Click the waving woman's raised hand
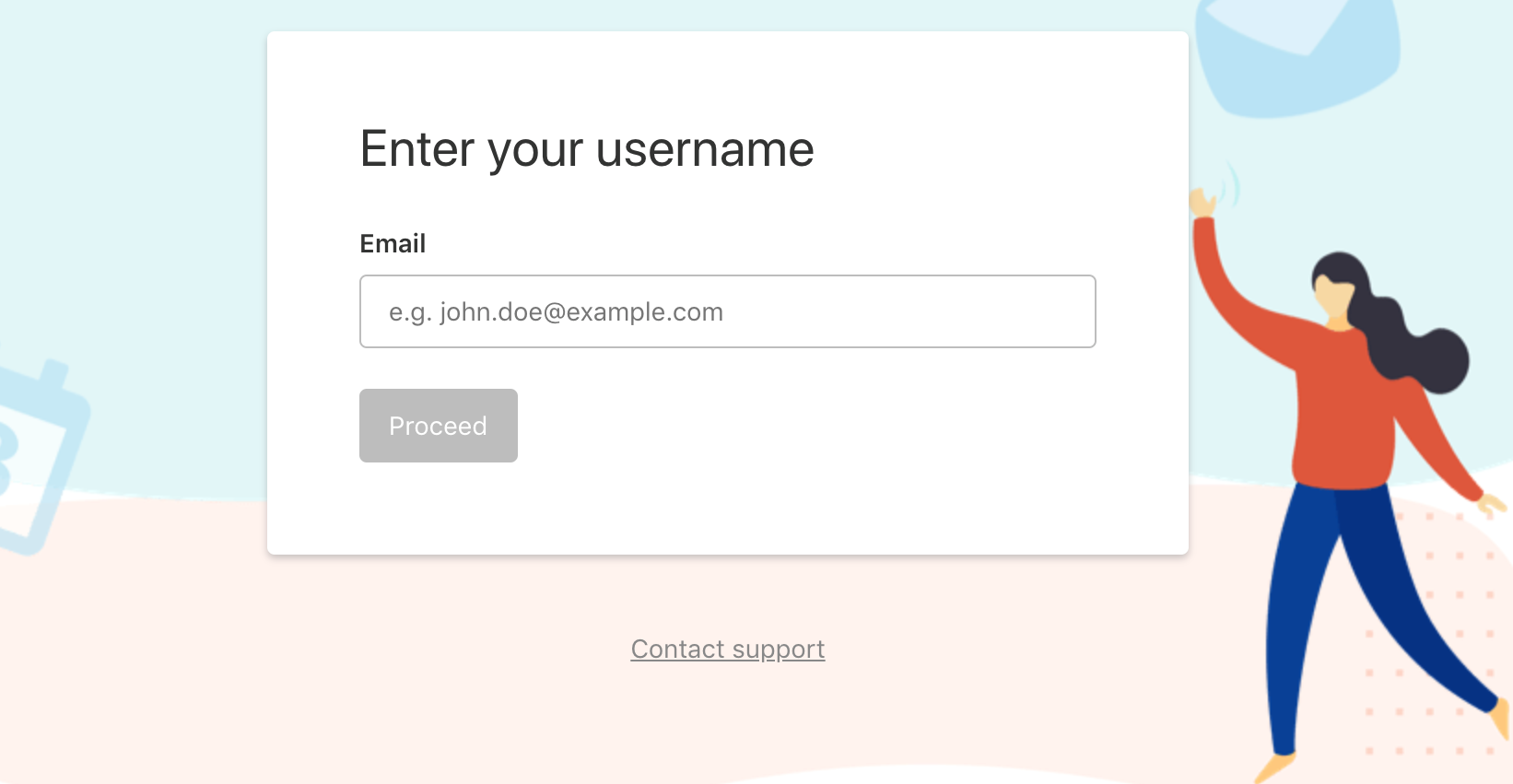The image size is (1513, 784). 1202,202
